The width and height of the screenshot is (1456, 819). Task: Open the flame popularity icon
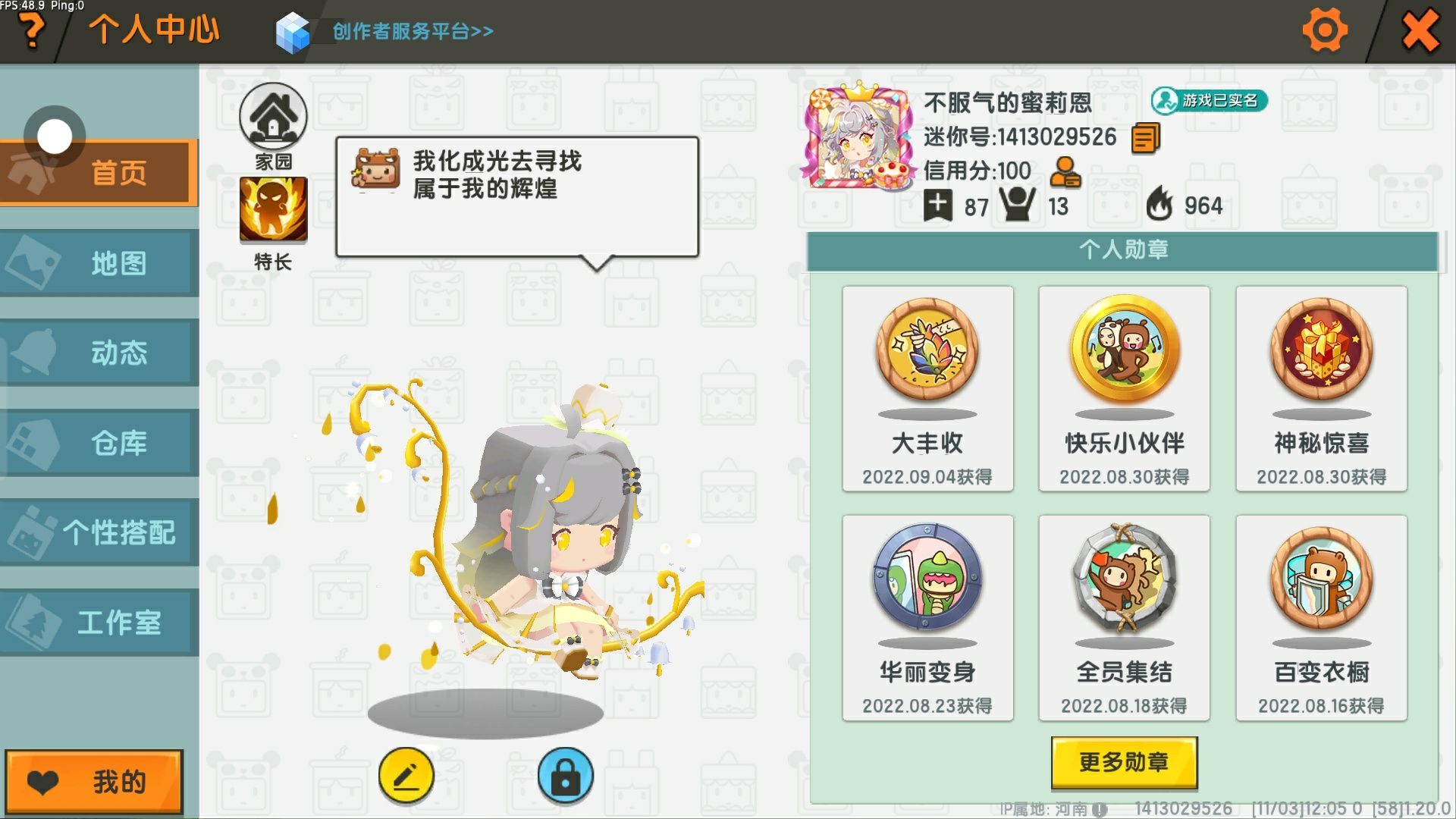[1159, 203]
